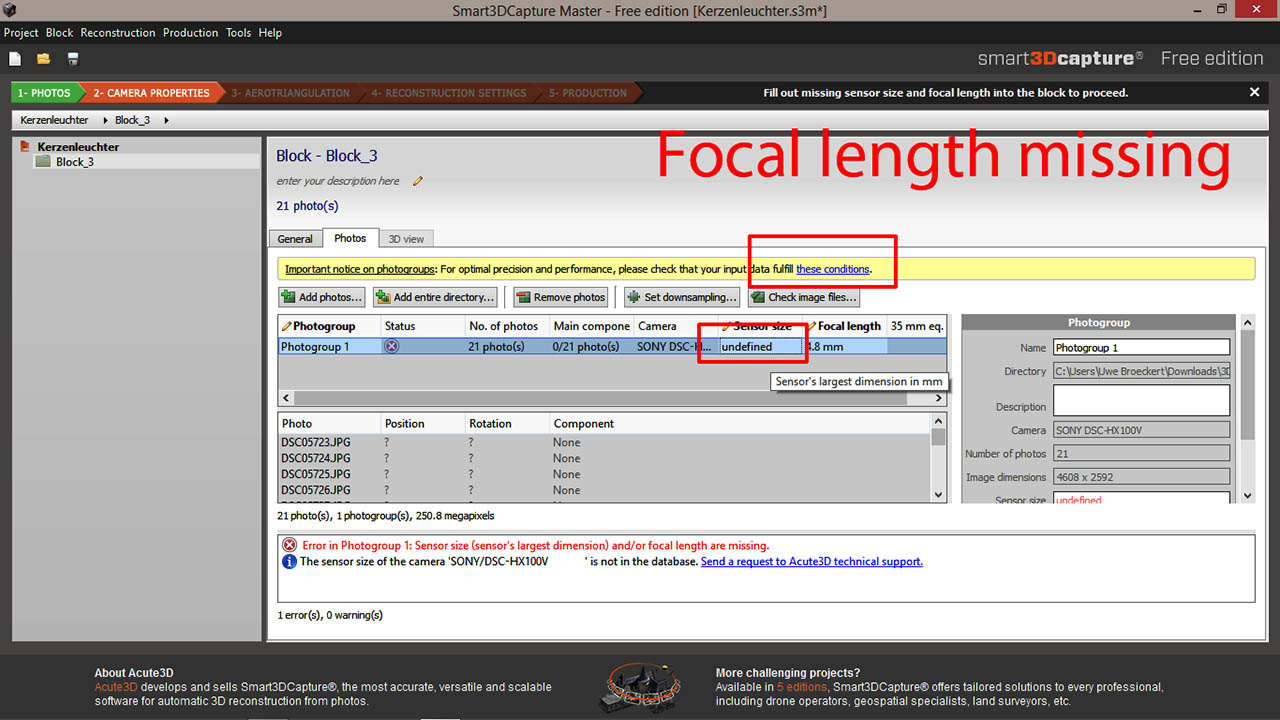Switch to the General tab

pos(295,239)
